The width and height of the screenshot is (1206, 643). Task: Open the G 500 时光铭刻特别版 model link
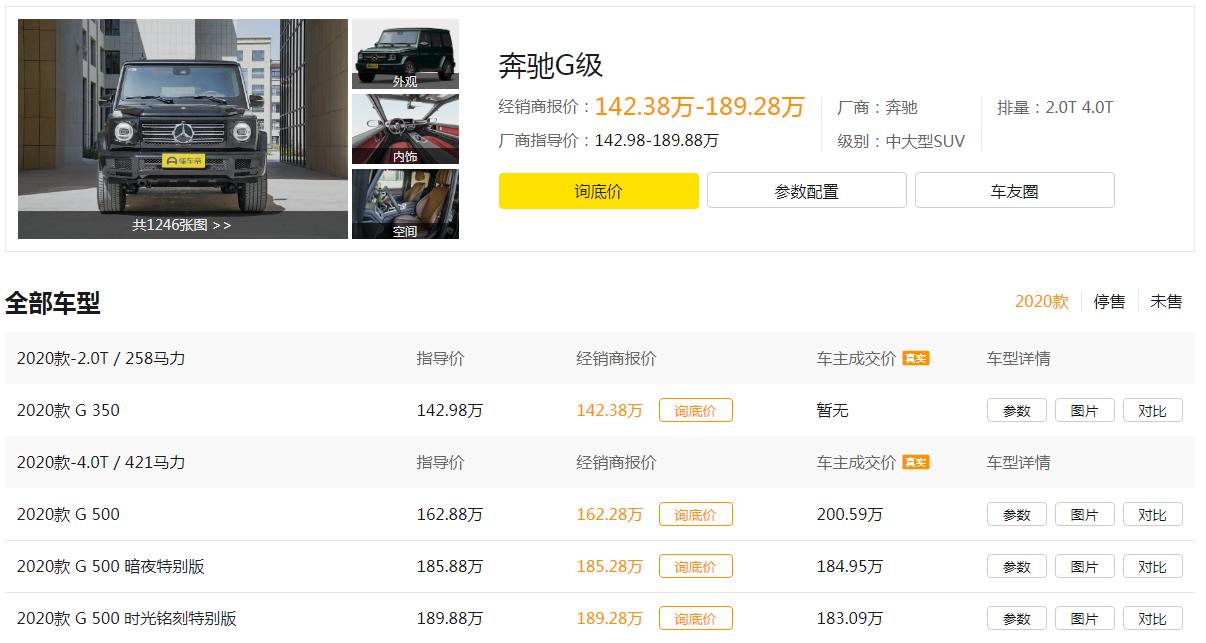[x=127, y=618]
